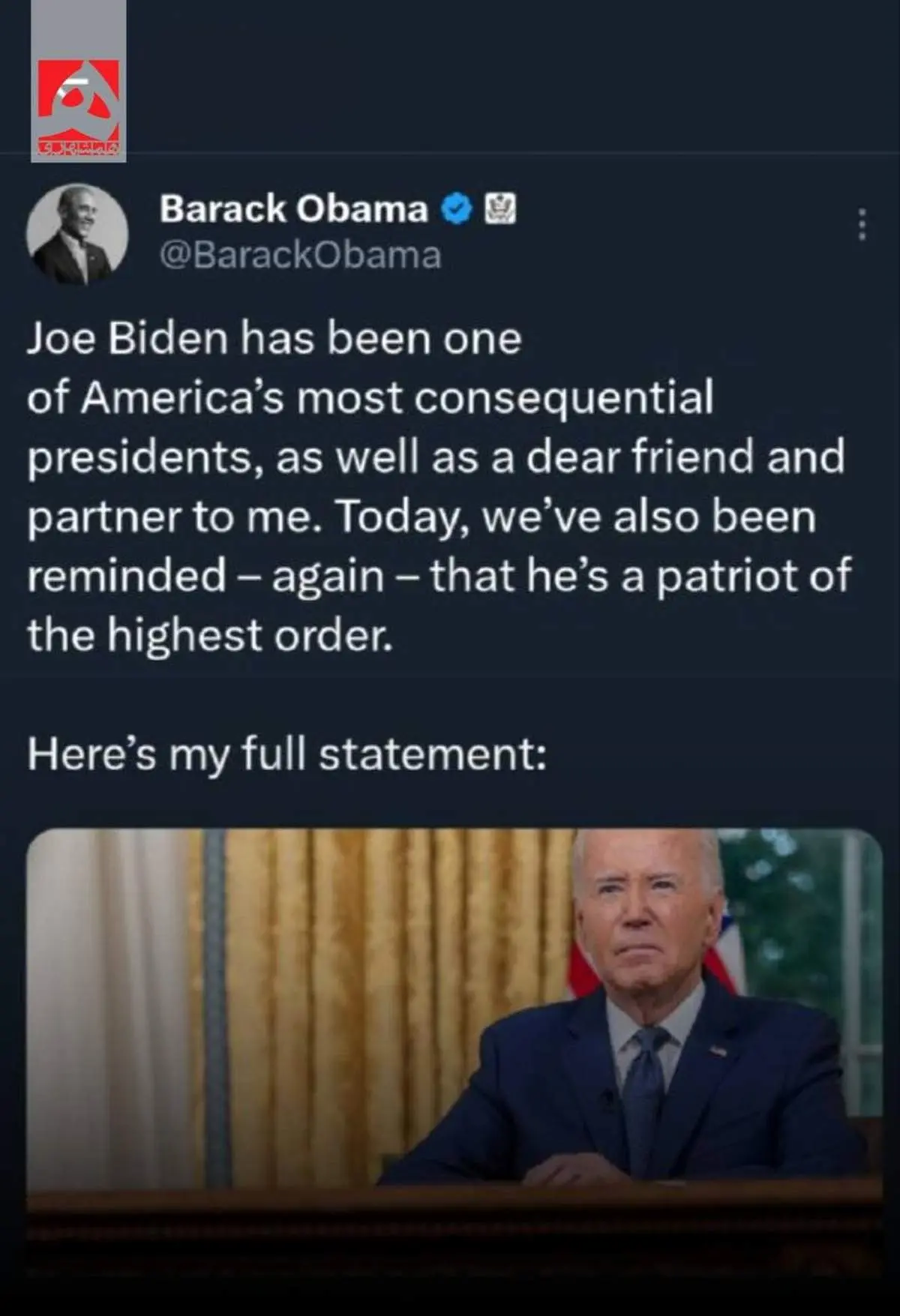900x1316 pixels.
Task: Open the three-dot more options menu
Action: 862,224
